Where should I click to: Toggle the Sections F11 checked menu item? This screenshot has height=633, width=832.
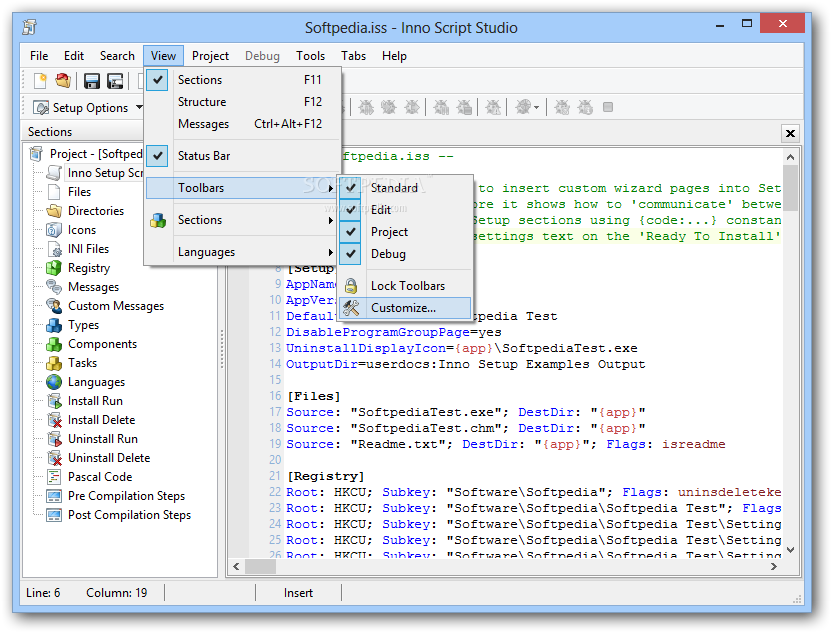(x=242, y=80)
